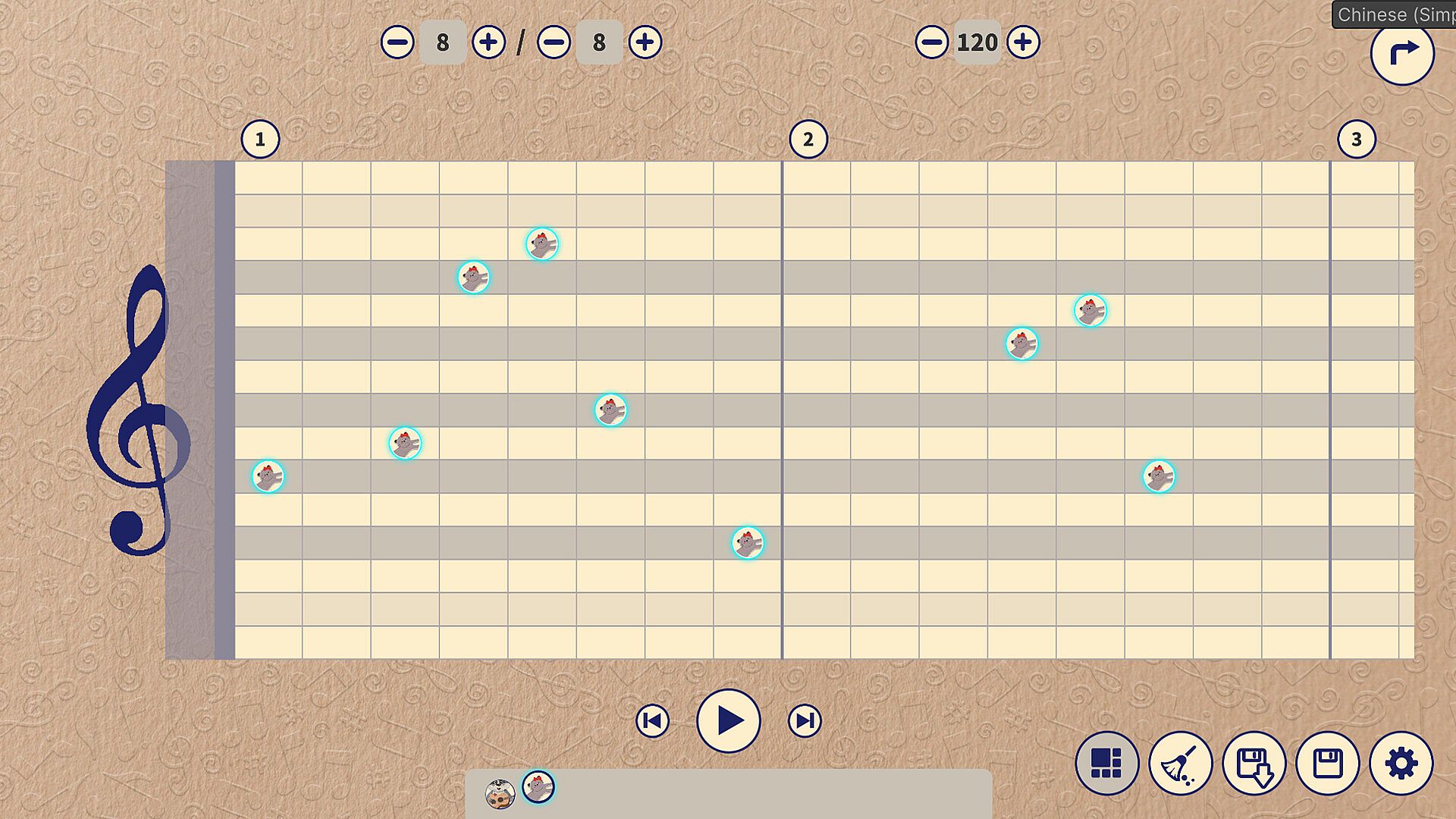Screen dimensions: 1456x819
Task: Increase the tempo from 120
Action: pos(1023,42)
